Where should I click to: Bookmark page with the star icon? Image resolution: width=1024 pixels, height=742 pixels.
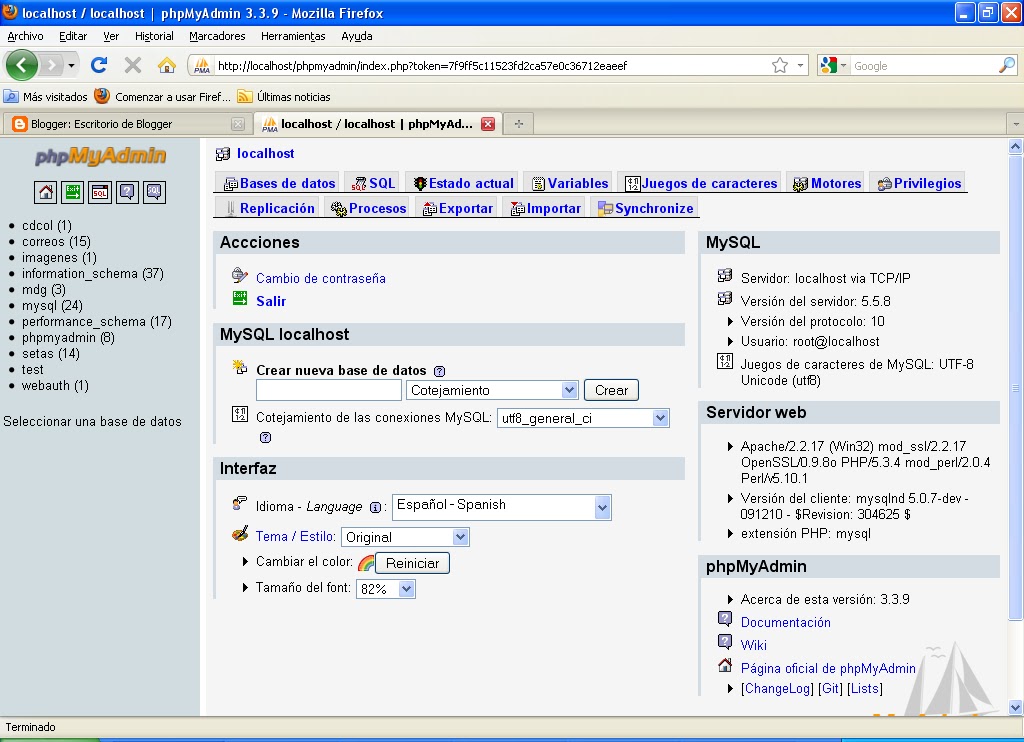[780, 65]
